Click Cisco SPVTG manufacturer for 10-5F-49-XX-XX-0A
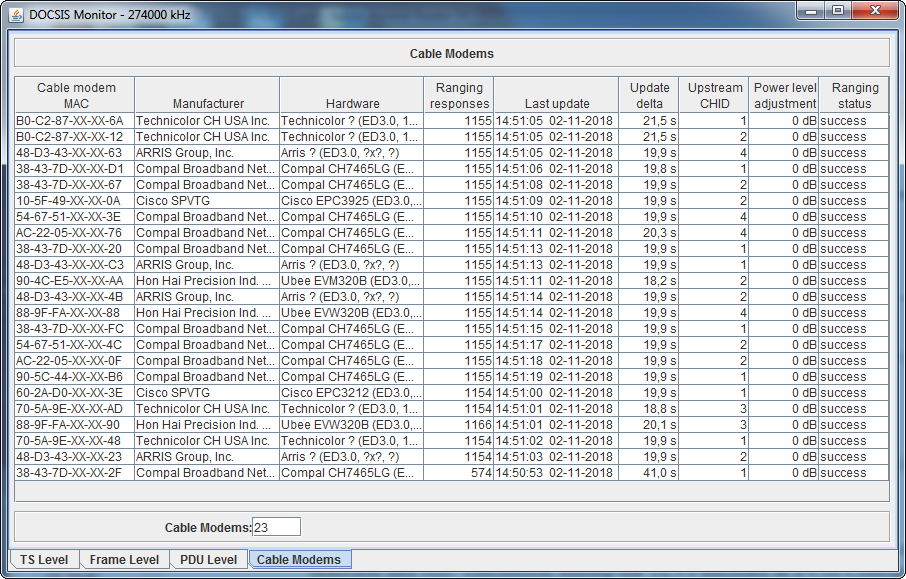 point(207,201)
